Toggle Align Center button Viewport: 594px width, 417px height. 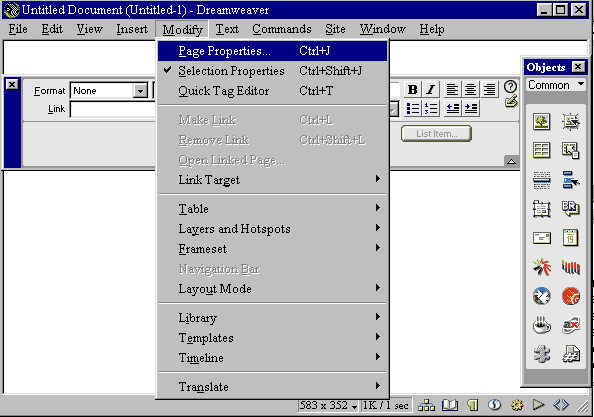coord(471,90)
